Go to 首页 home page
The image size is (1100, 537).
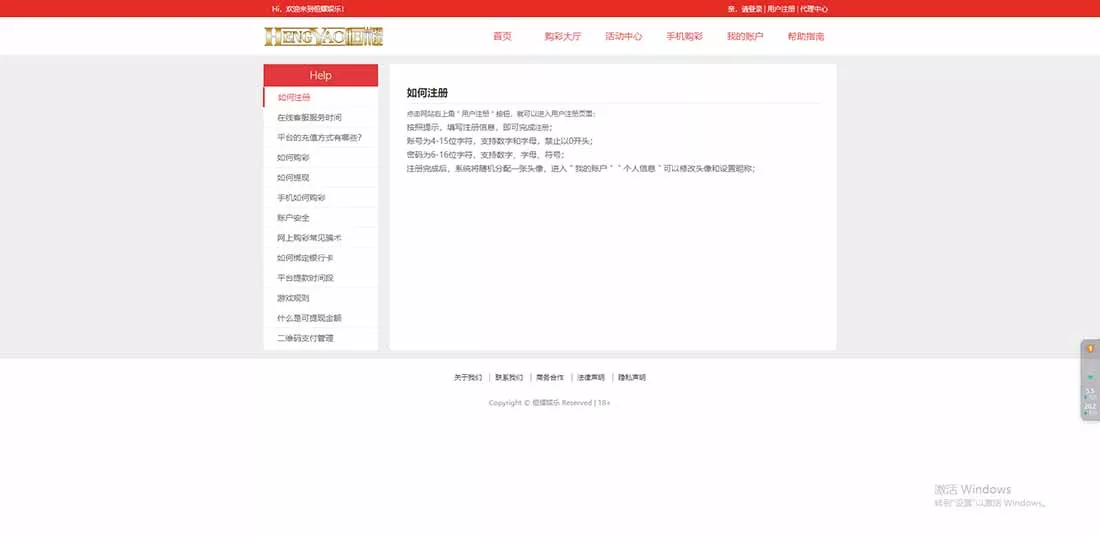502,37
